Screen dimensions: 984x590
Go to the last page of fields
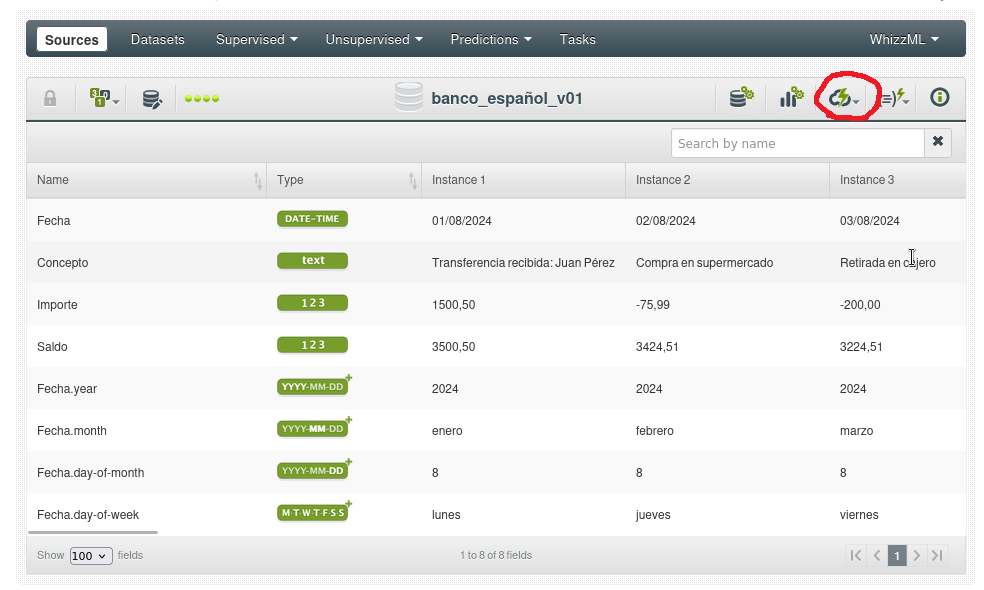coord(937,556)
